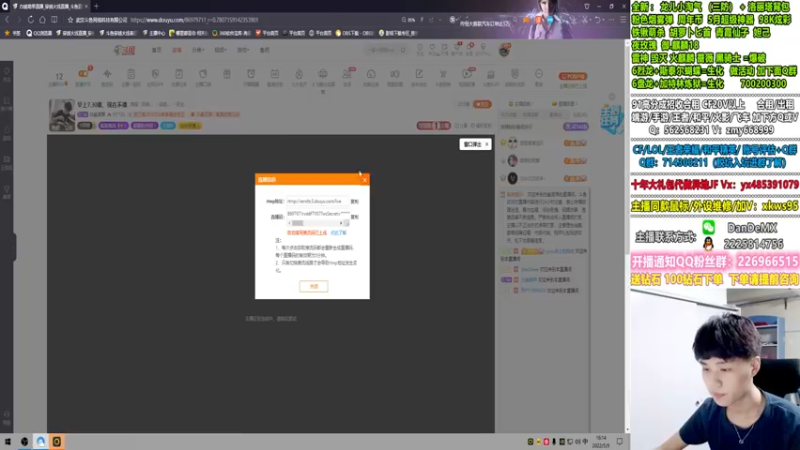Click the shield icon topping the left sidebar
Viewport: 800px width, 450px height.
pyautogui.click(x=7, y=71)
